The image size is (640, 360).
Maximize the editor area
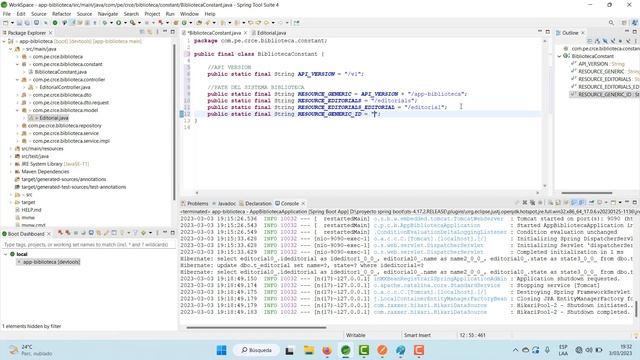548,31
